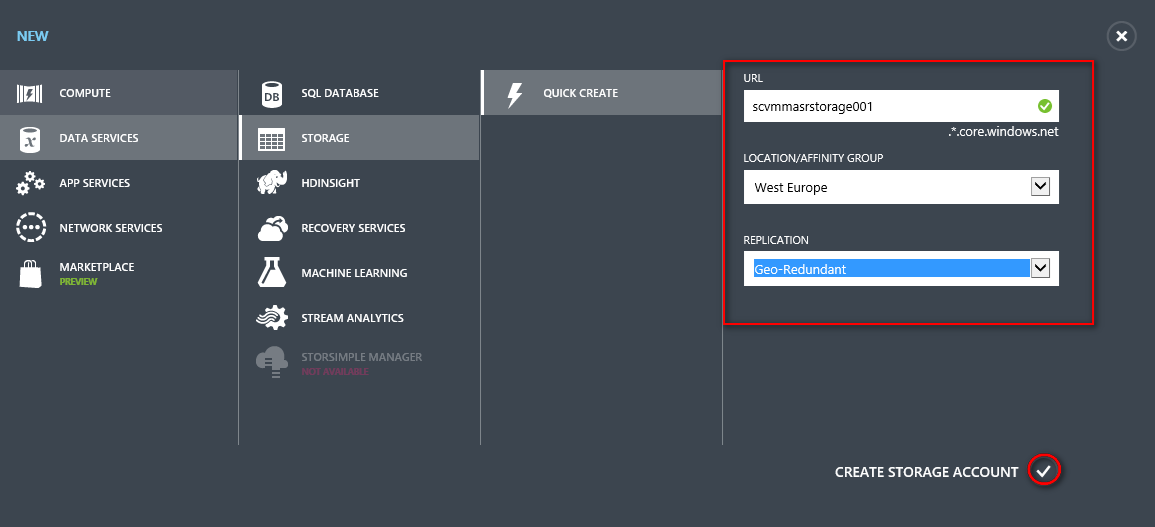Click the .*.core.windows.net suffix text
Viewport: 1155px width, 527px height.
1003,133
